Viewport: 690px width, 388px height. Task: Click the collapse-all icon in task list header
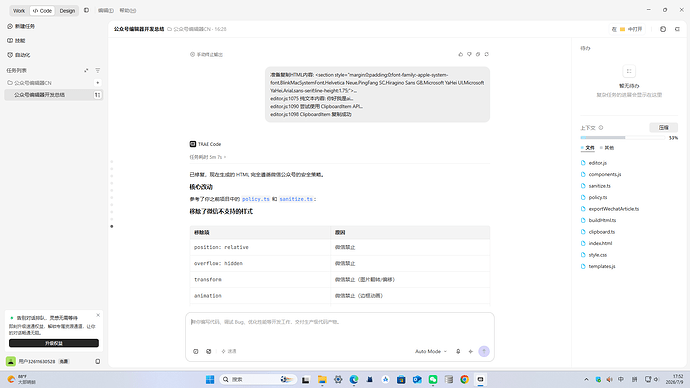click(x=86, y=70)
